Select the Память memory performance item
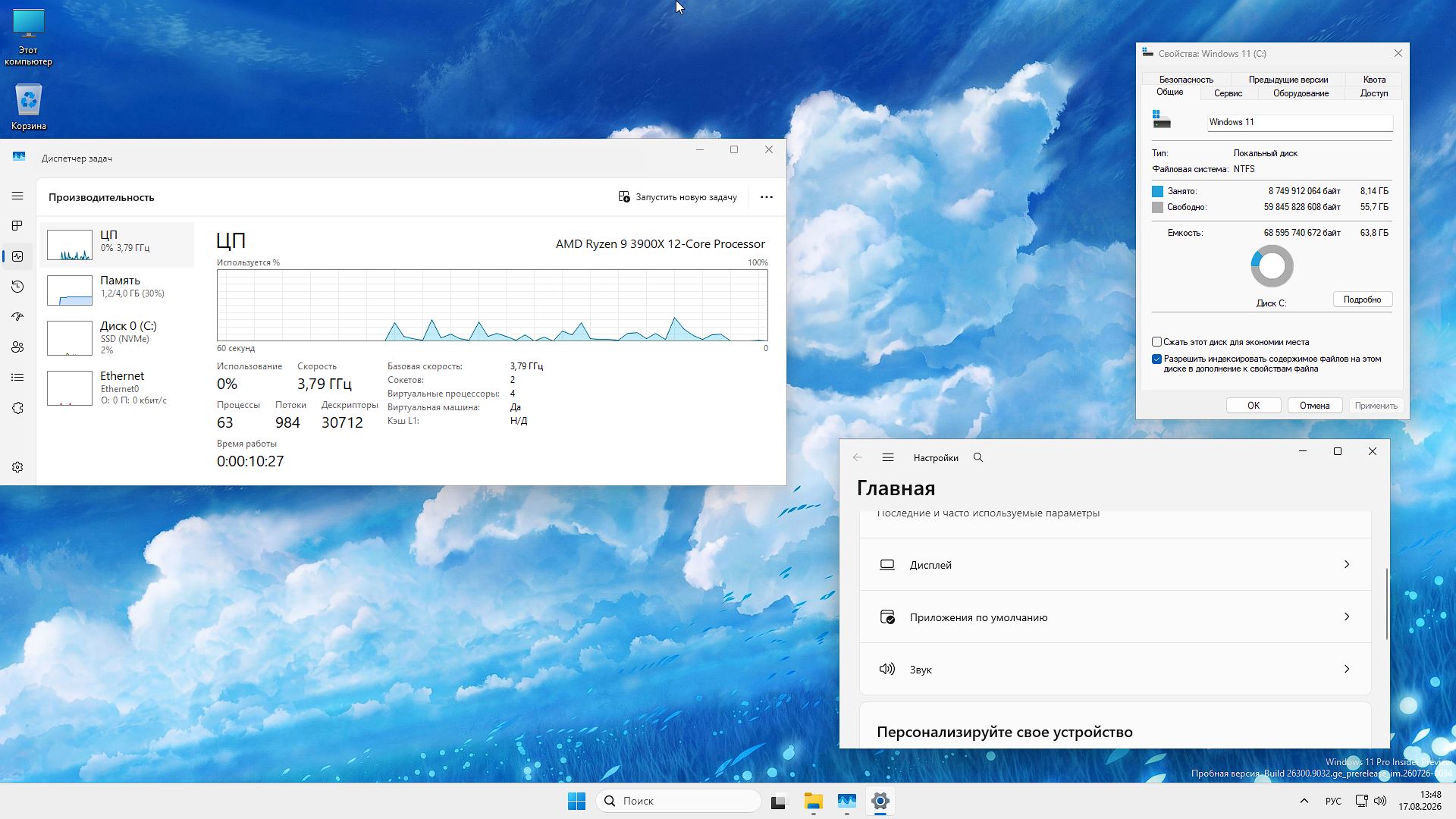The image size is (1456, 819). point(117,290)
